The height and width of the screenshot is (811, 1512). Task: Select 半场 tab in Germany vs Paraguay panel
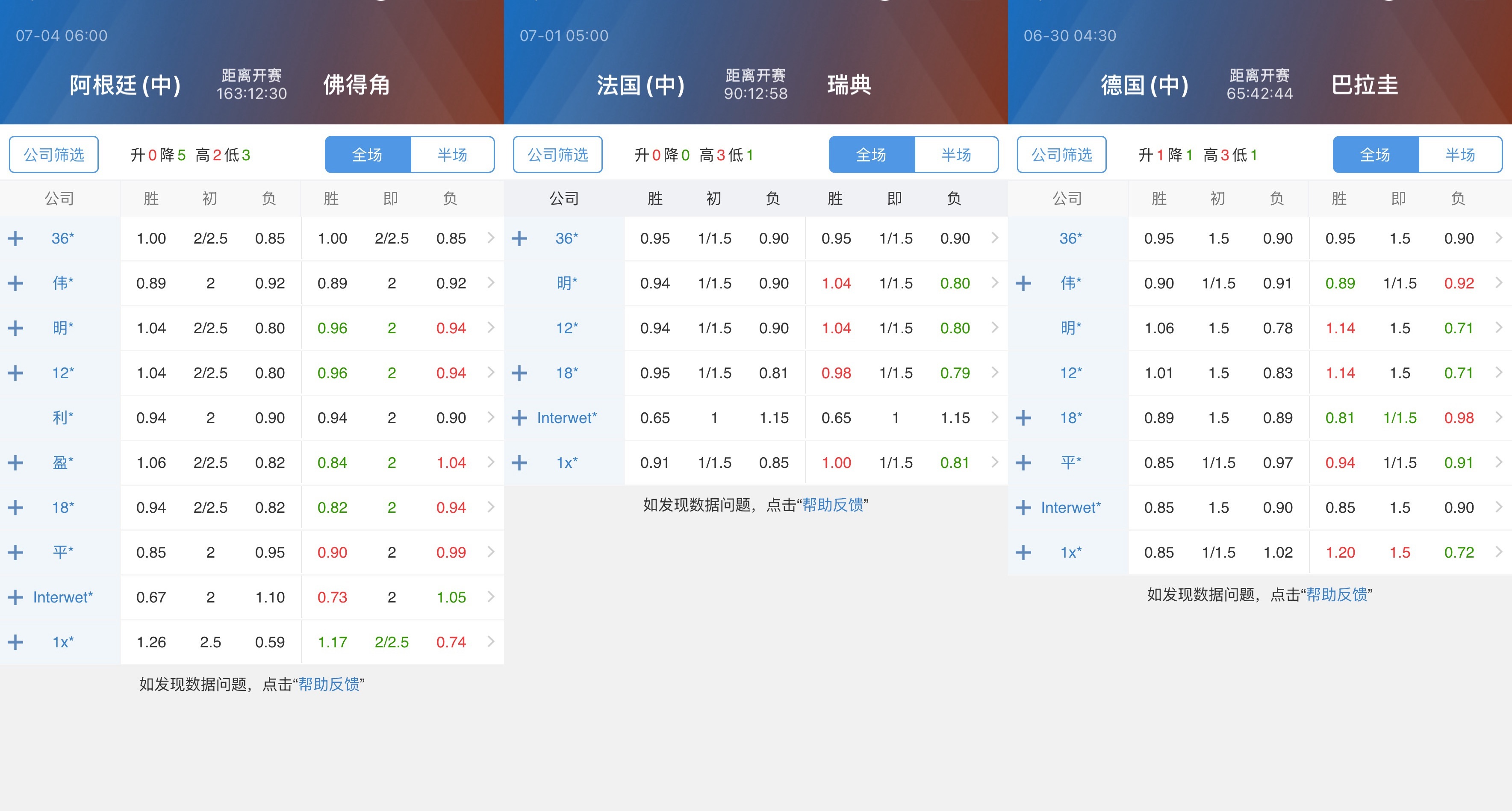click(x=1460, y=155)
